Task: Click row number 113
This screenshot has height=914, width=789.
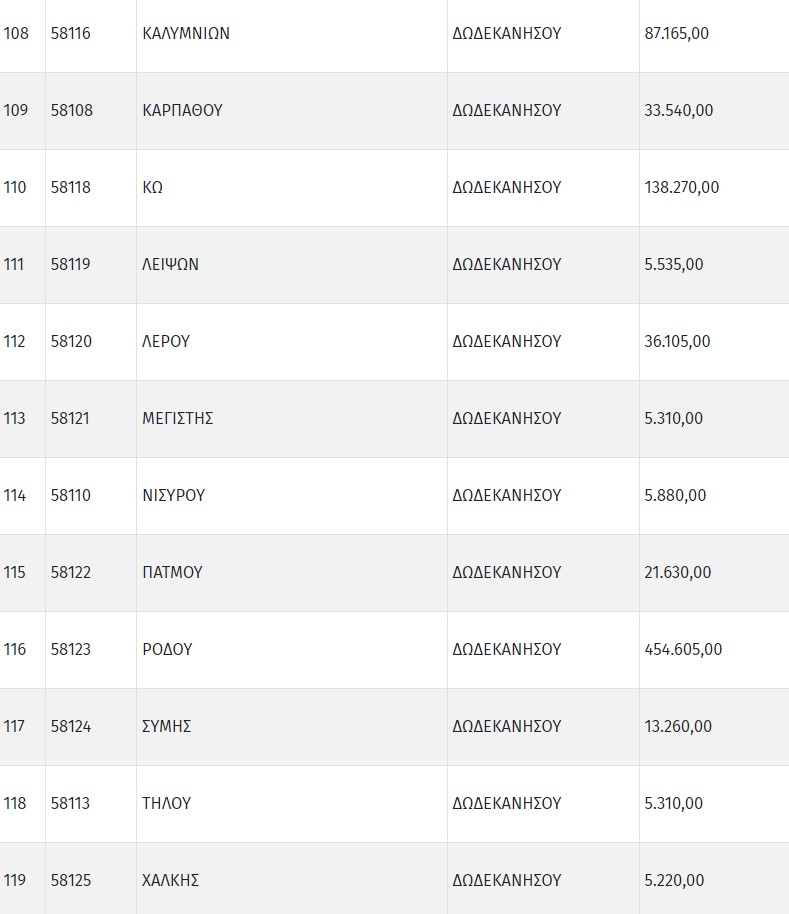Action: [15, 418]
